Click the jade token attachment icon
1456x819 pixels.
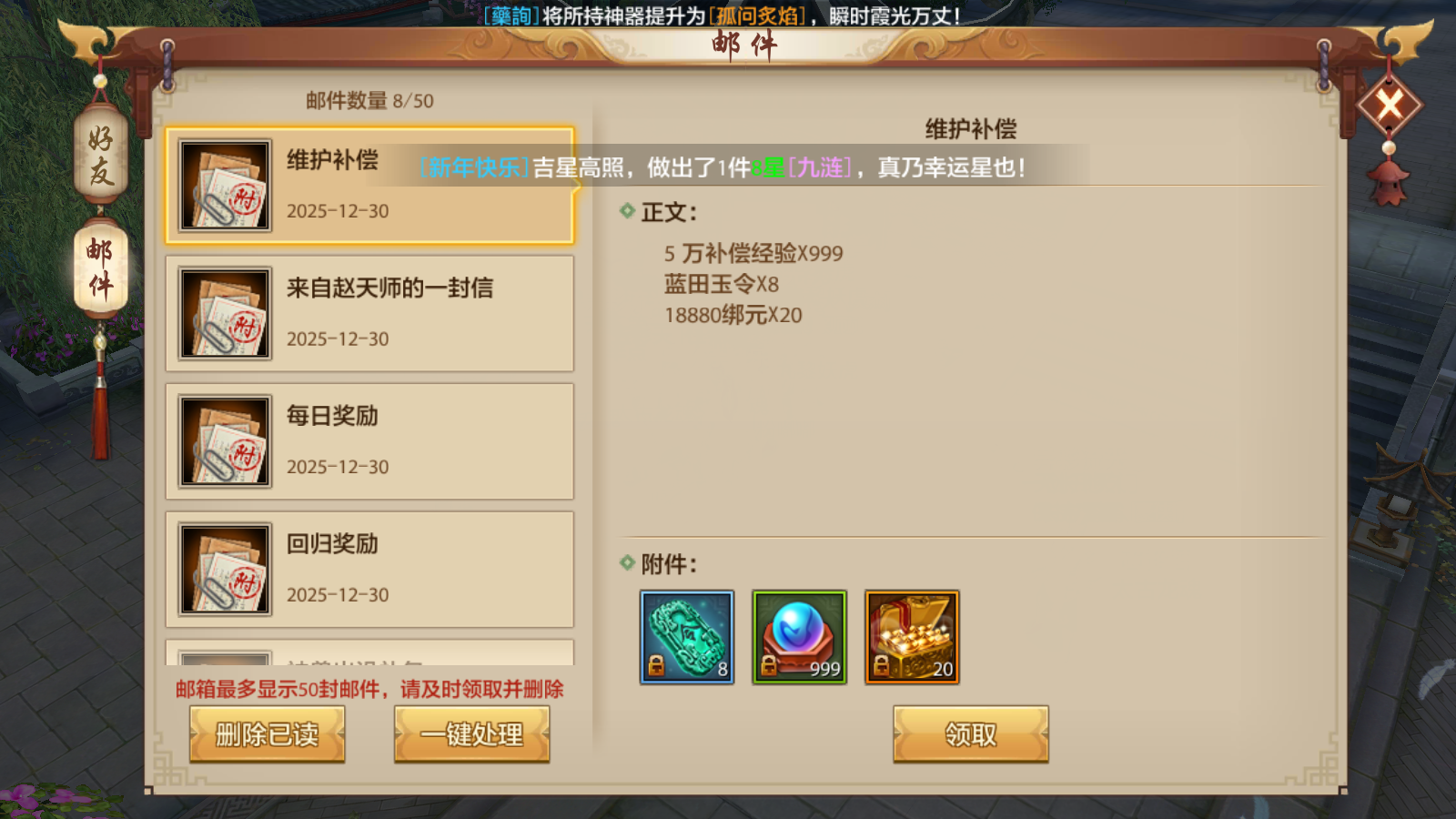pos(687,637)
